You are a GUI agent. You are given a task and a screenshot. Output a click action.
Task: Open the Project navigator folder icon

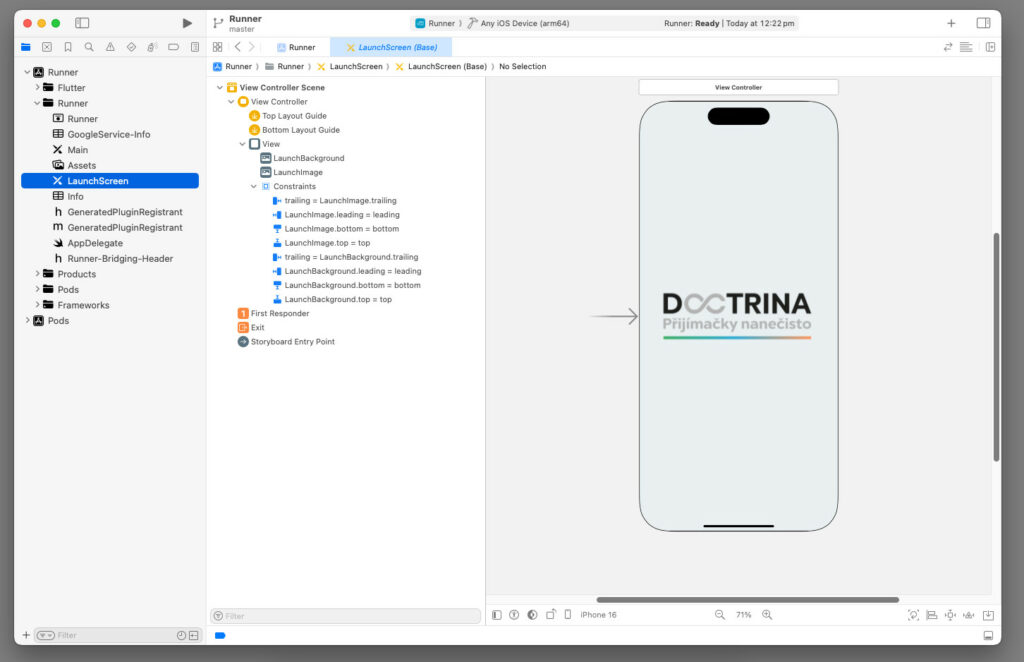tap(26, 47)
